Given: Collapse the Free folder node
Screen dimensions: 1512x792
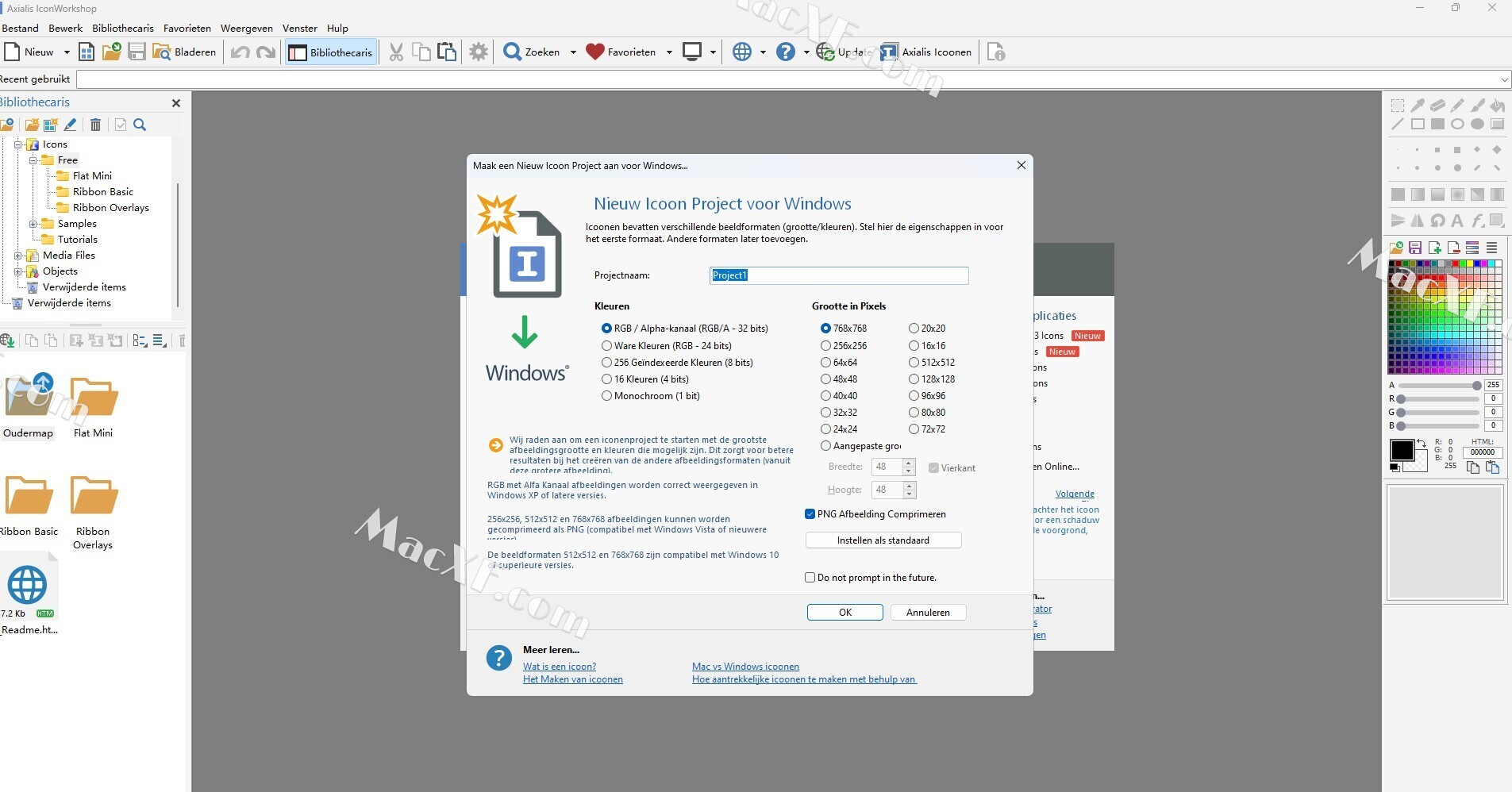Looking at the screenshot, I should (x=33, y=160).
